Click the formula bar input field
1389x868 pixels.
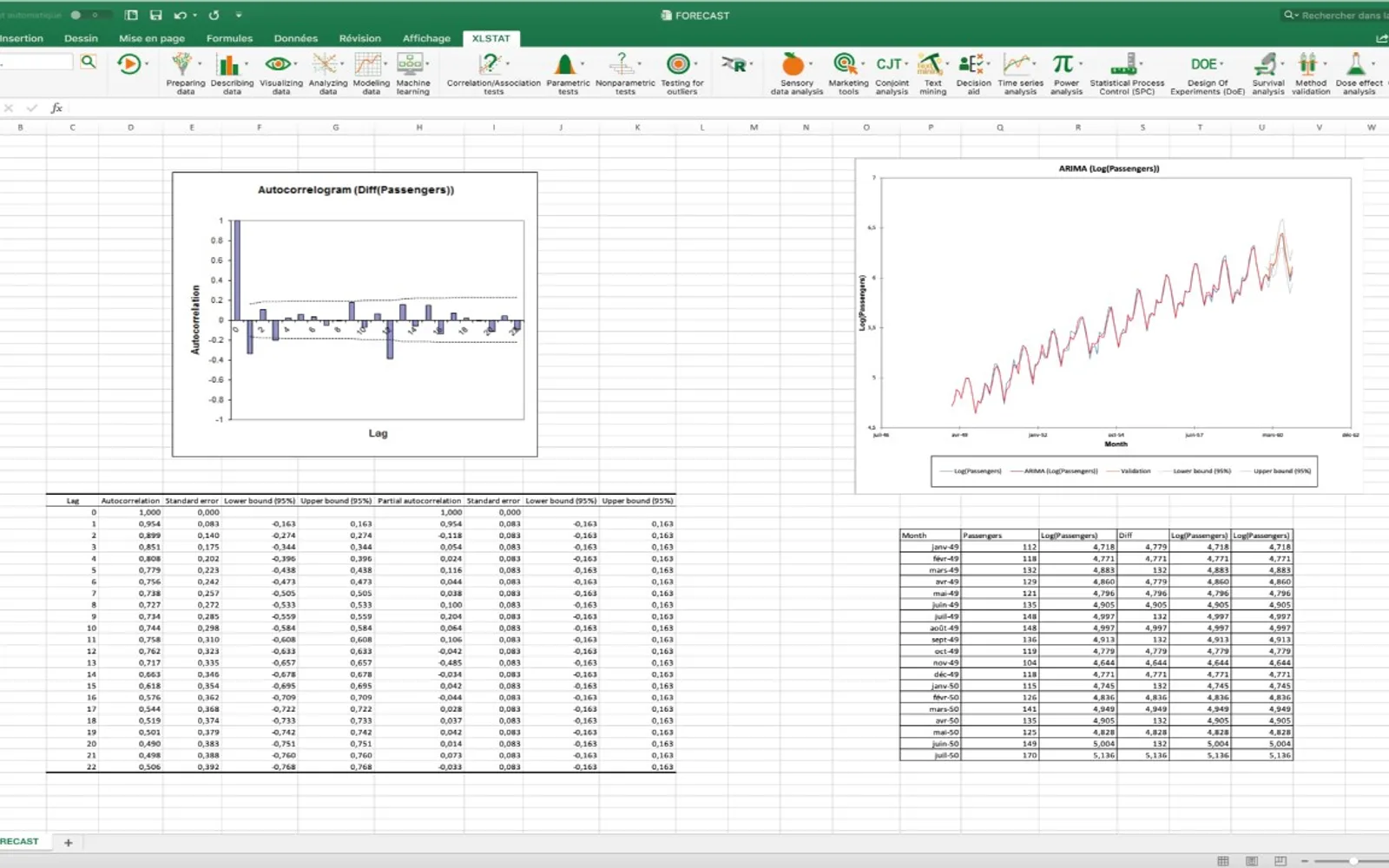pos(727,108)
